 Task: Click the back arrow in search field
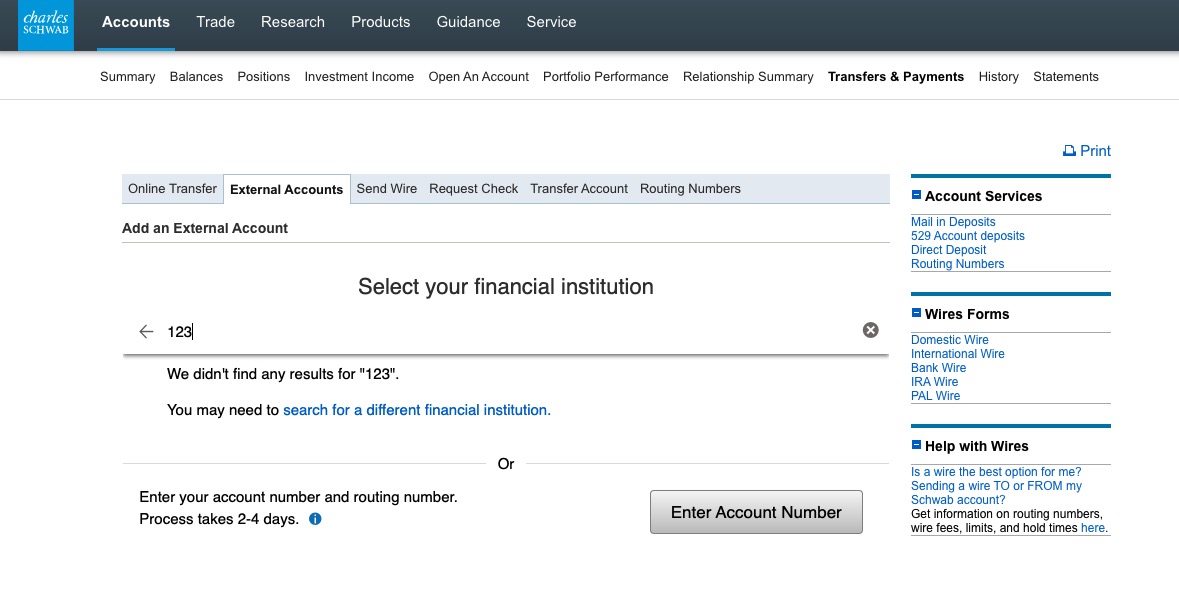coord(147,331)
